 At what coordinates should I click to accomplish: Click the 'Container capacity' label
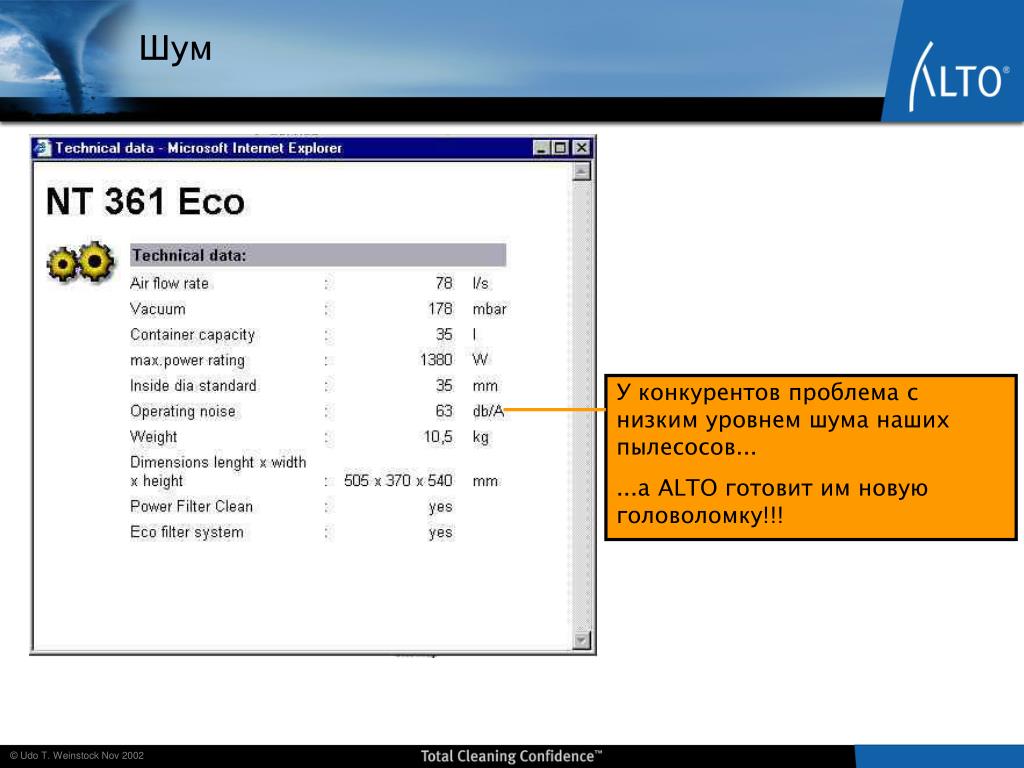point(192,335)
